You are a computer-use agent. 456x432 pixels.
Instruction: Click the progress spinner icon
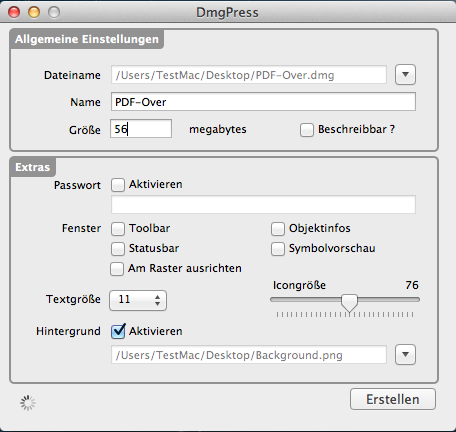(x=28, y=403)
